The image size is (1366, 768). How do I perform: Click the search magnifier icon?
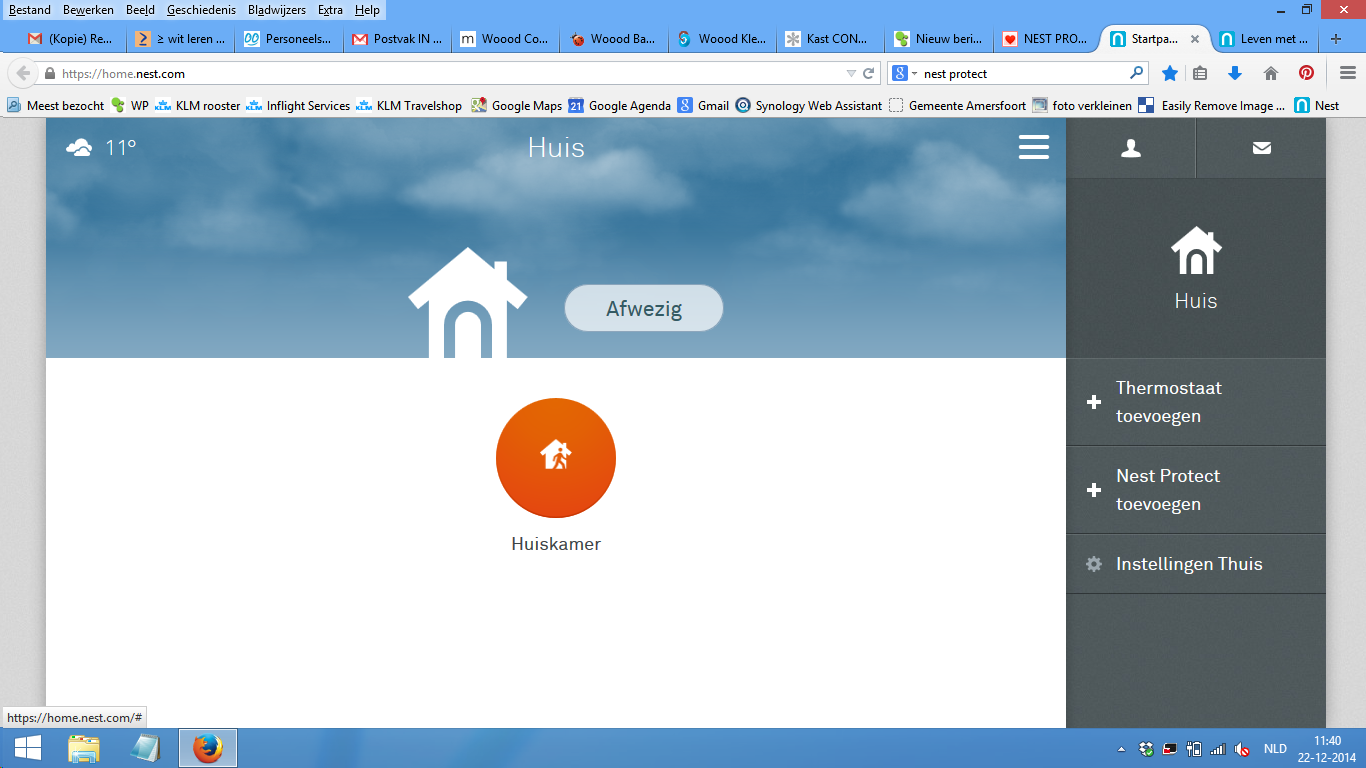1136,73
